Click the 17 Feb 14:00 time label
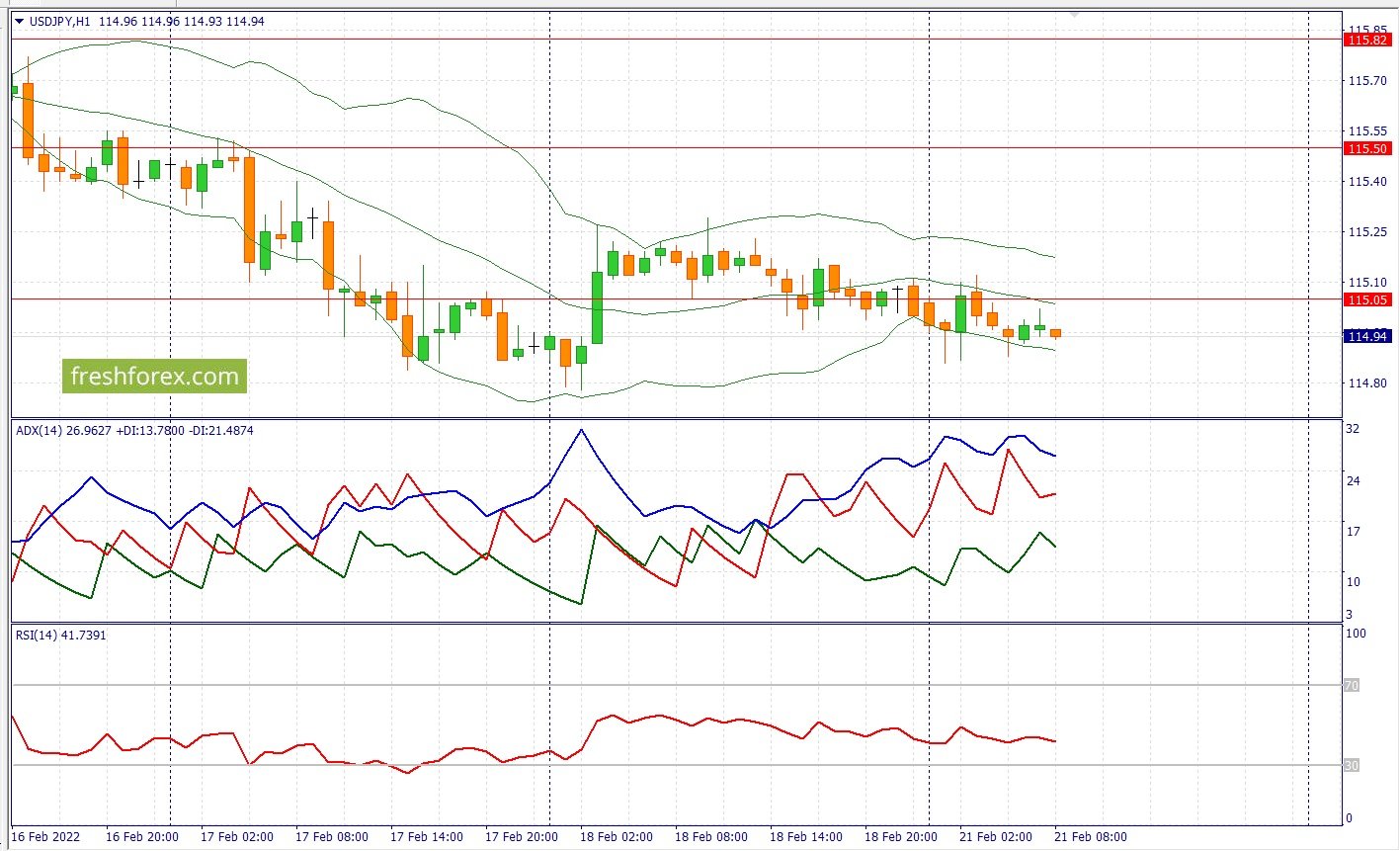 [427, 837]
